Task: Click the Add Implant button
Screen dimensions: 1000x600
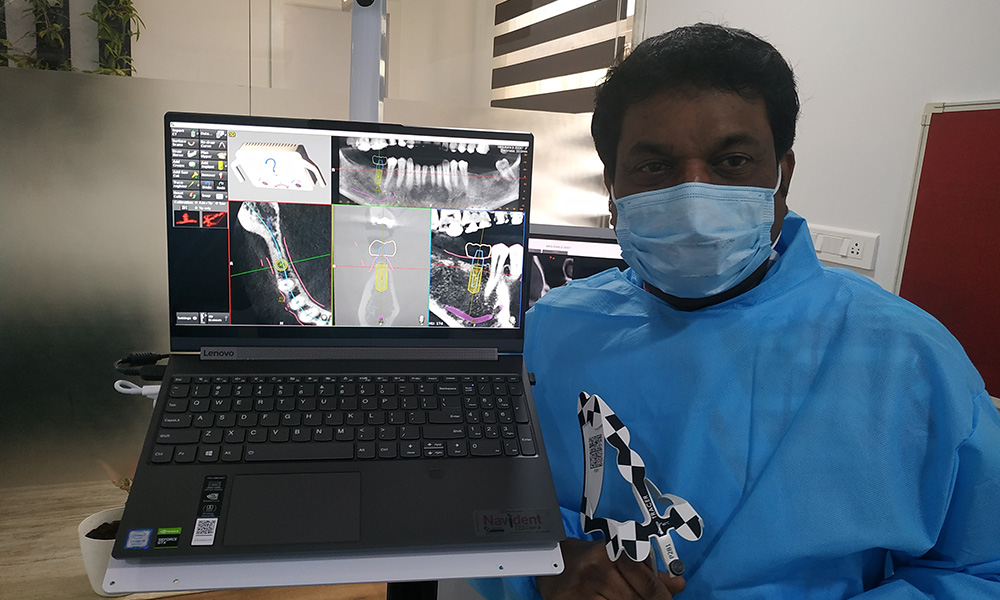Action: pyautogui.click(x=212, y=165)
